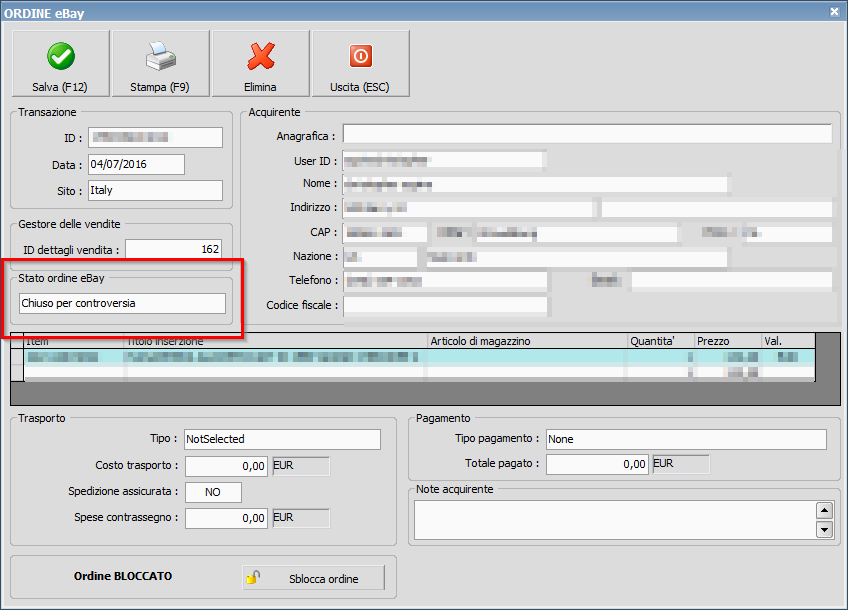
Task: Click the Spese contrassegno EUR currency box
Action: (x=301, y=518)
